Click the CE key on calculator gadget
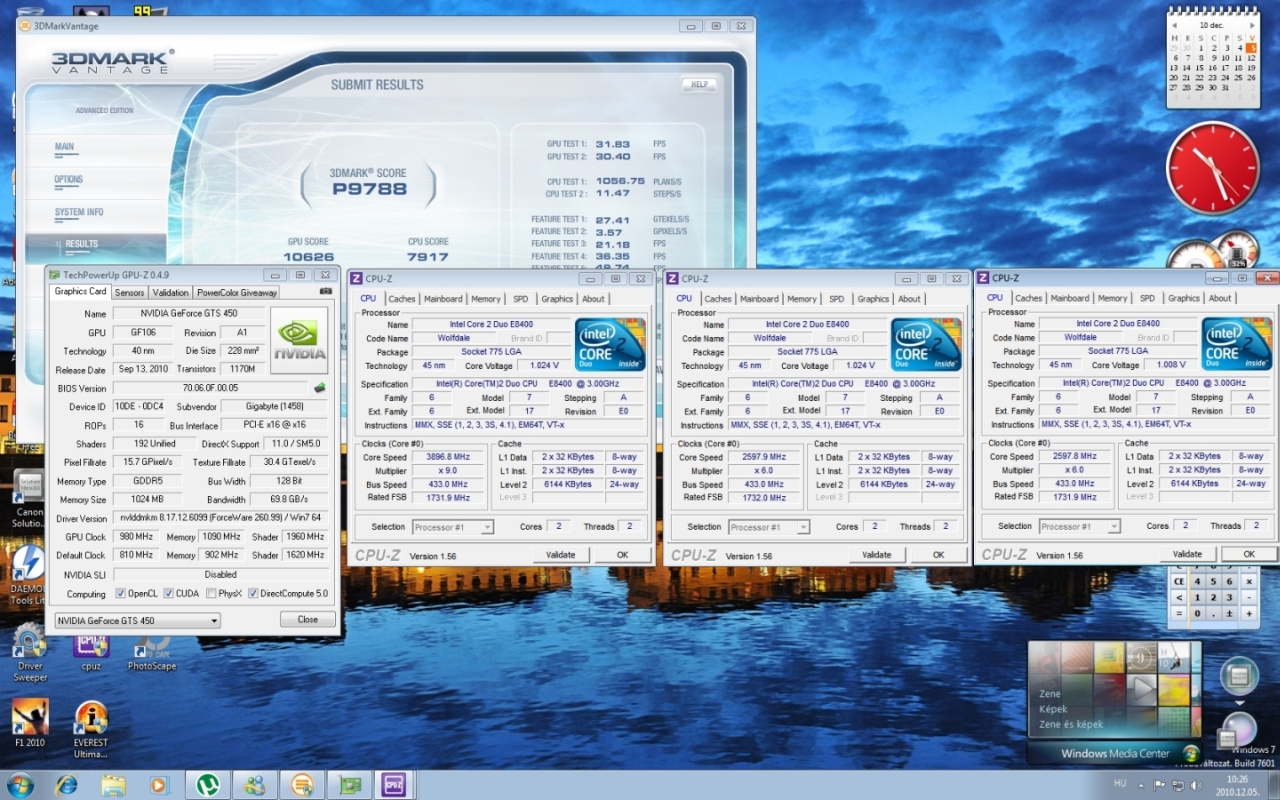Image resolution: width=1280 pixels, height=800 pixels. click(x=1179, y=581)
